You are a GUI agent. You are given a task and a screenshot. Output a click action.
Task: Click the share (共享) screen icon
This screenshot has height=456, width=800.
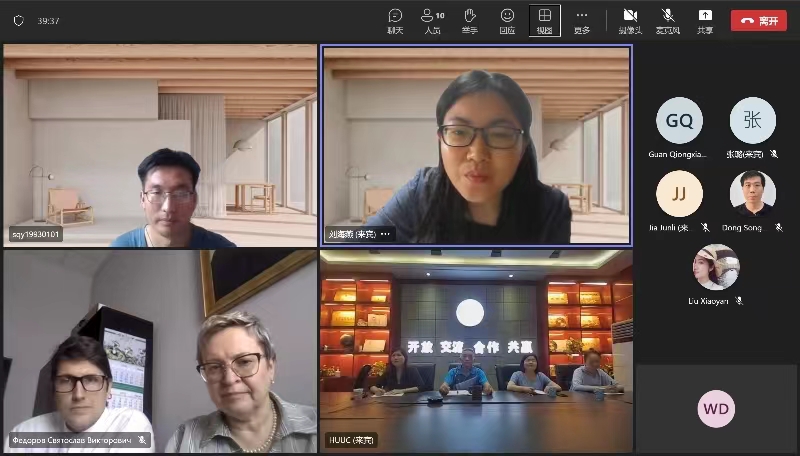(705, 19)
